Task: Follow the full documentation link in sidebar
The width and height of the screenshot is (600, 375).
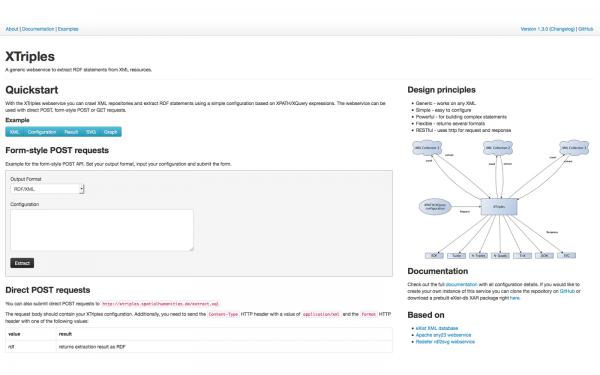Action: coord(461,284)
